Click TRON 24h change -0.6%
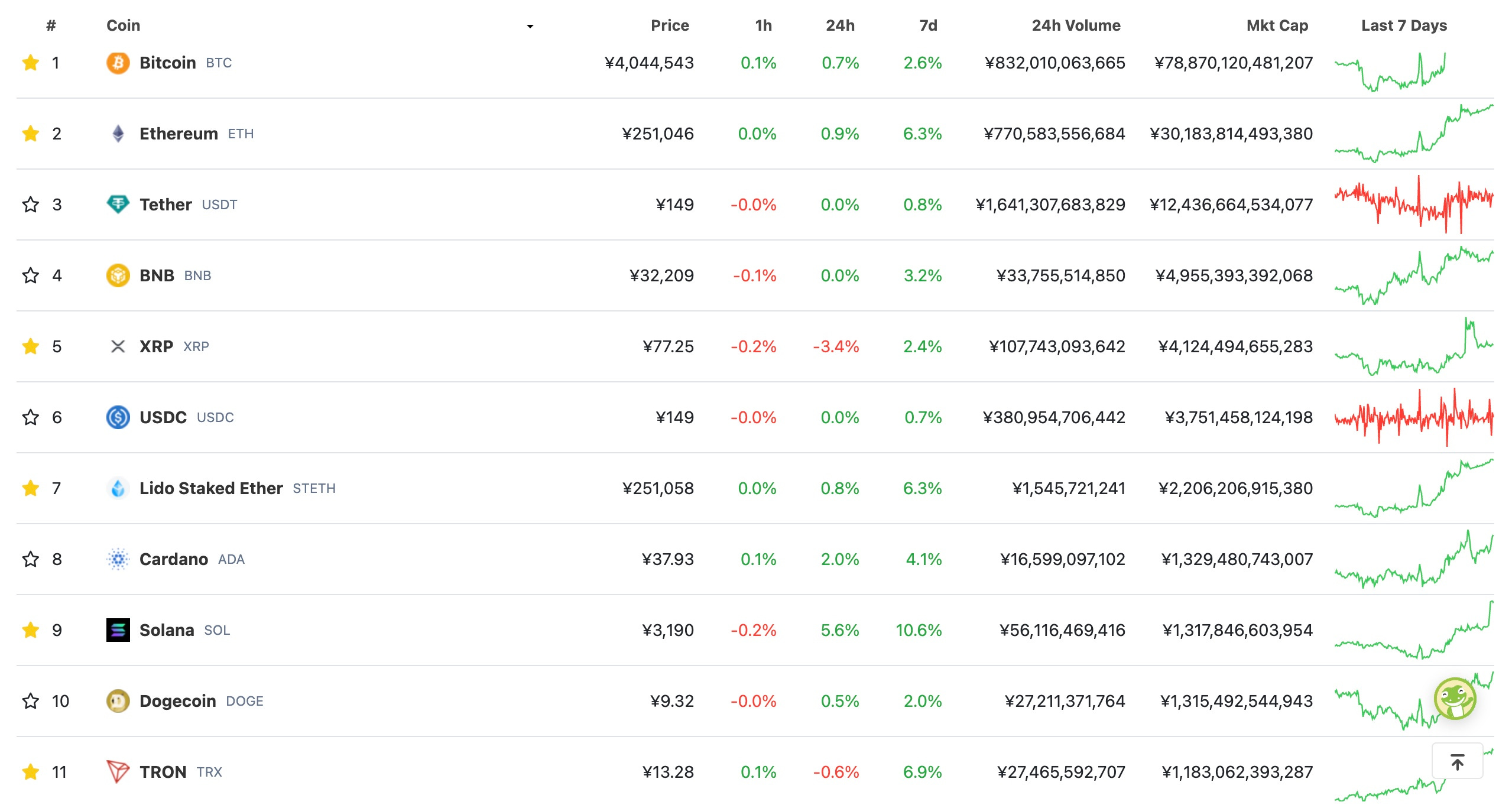This screenshot has width=1512, height=805. [x=836, y=772]
